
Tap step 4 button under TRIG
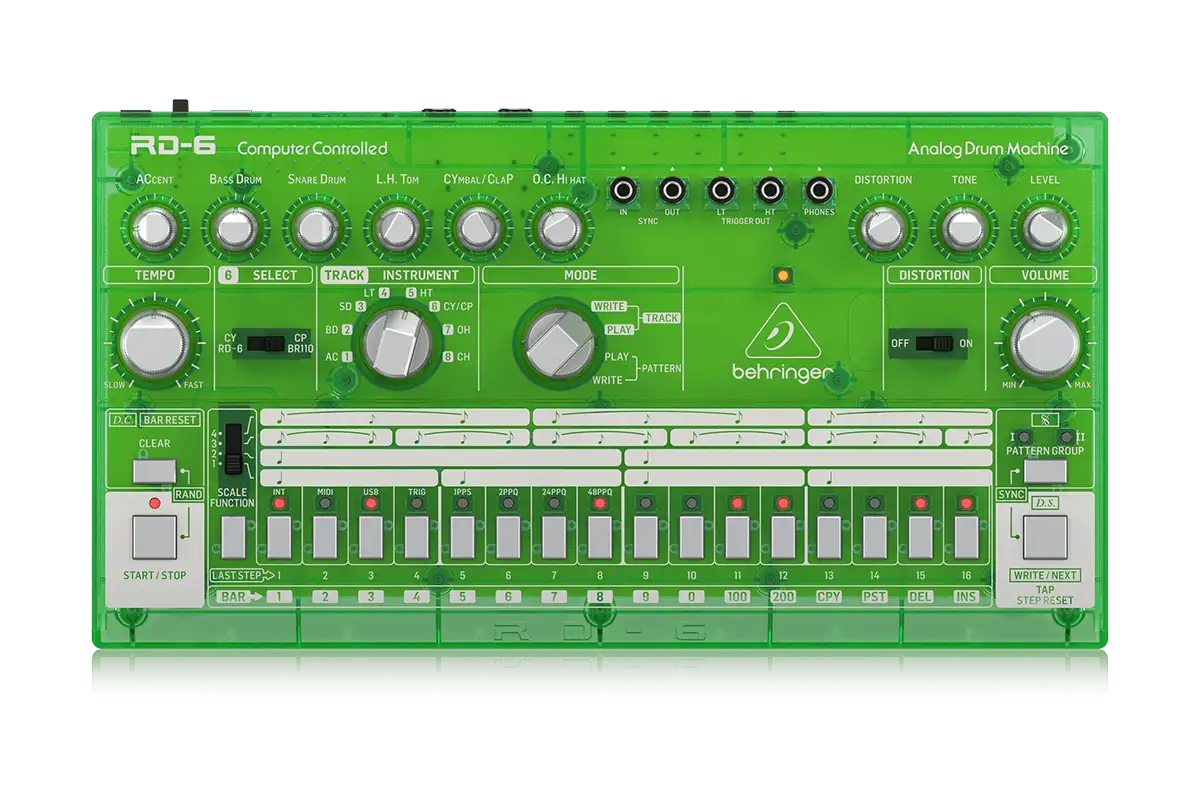417,537
